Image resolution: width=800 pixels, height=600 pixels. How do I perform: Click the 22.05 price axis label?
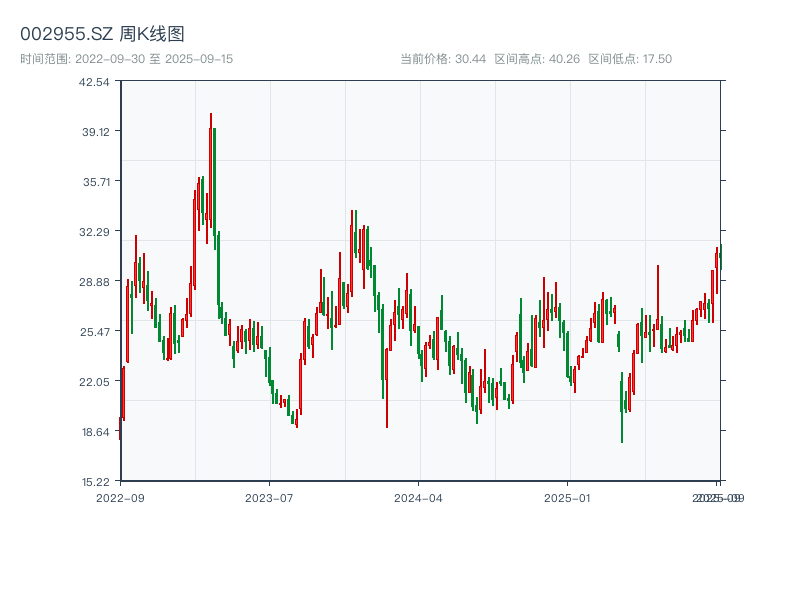click(x=94, y=382)
